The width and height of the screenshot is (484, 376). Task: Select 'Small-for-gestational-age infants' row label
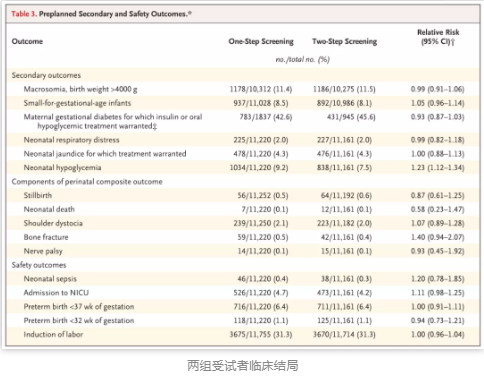(77, 103)
